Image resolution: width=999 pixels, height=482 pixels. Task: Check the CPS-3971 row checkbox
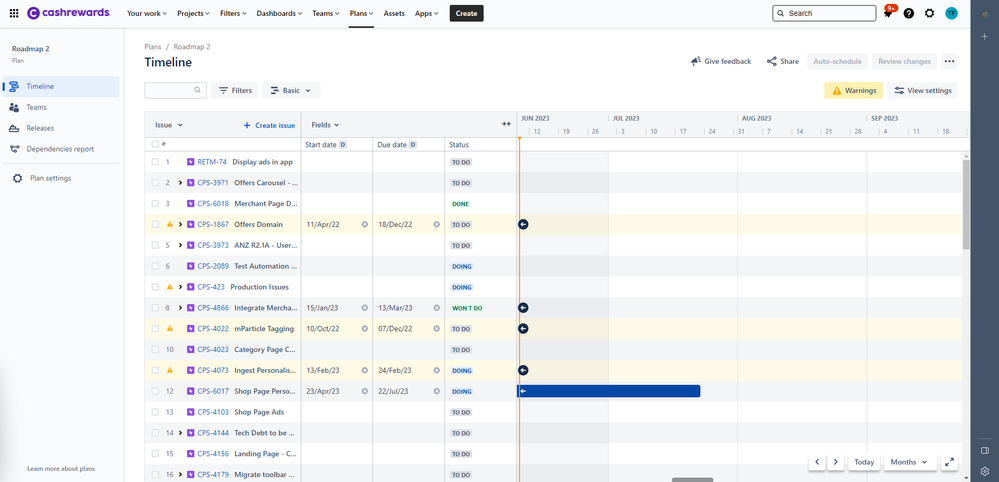coord(155,183)
